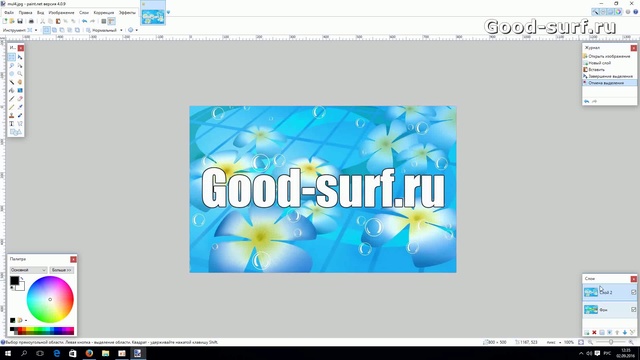Viewport: 640px width, 360px height.
Task: Select the Pan hand tool
Action: [x=20, y=82]
